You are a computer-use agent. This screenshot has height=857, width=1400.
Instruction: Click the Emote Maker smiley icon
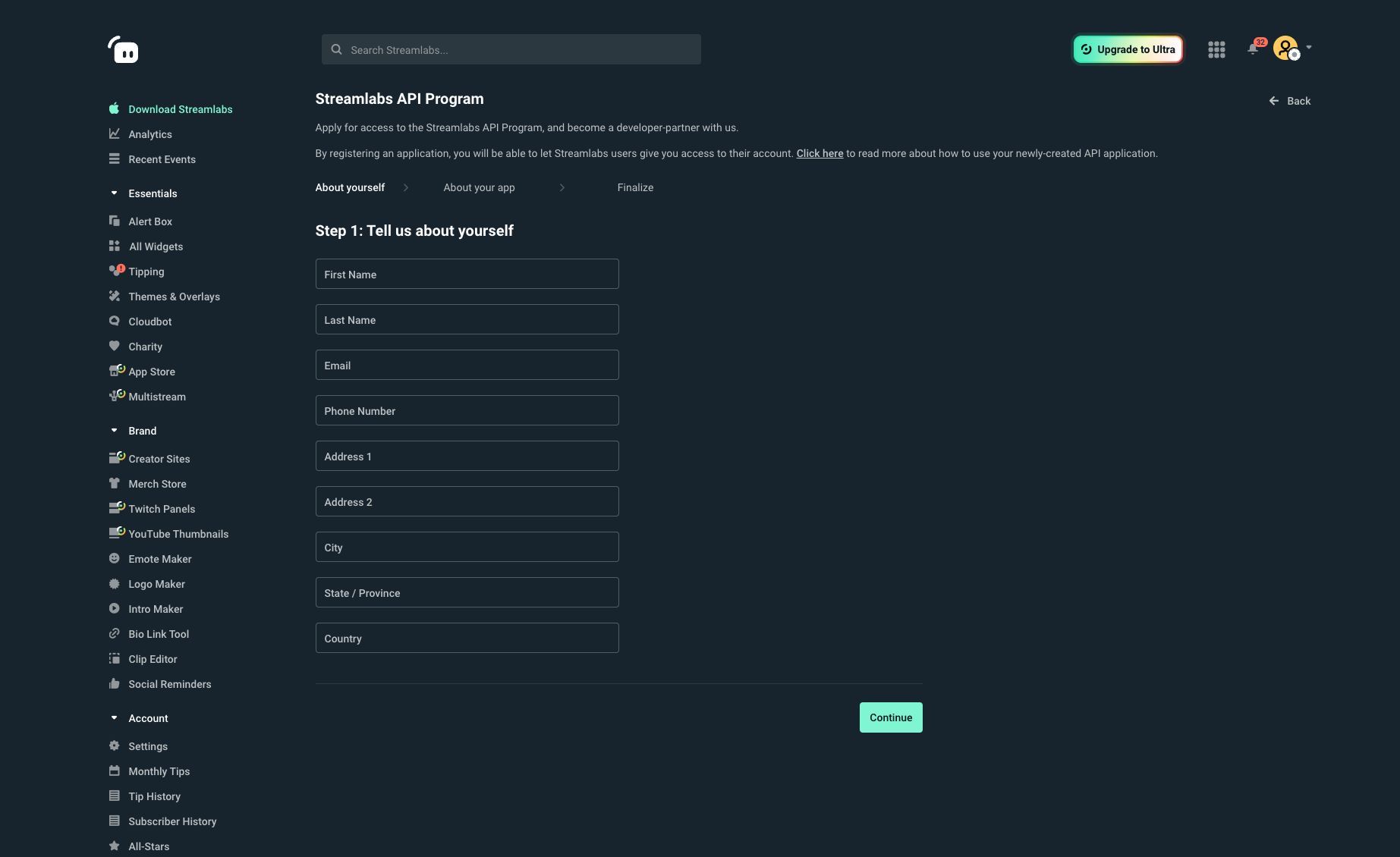point(114,558)
